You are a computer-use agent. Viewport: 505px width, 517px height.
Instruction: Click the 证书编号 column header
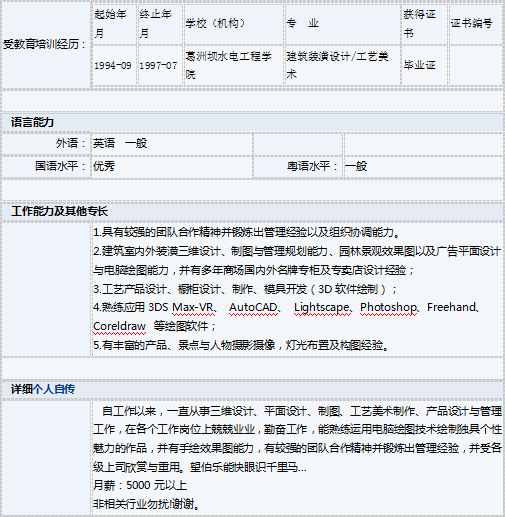(x=471, y=23)
